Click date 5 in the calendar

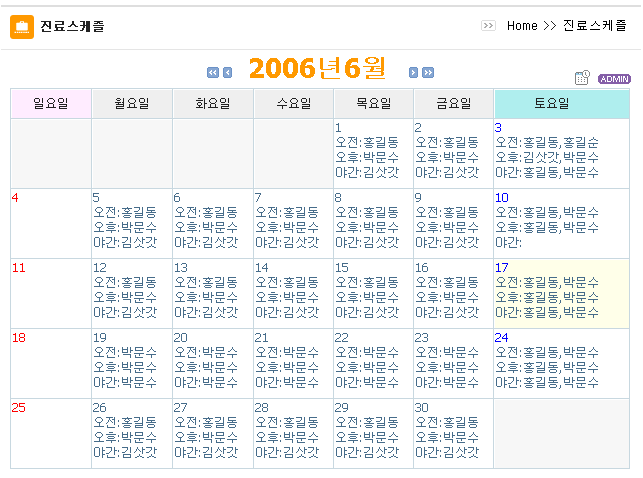[x=96, y=198]
